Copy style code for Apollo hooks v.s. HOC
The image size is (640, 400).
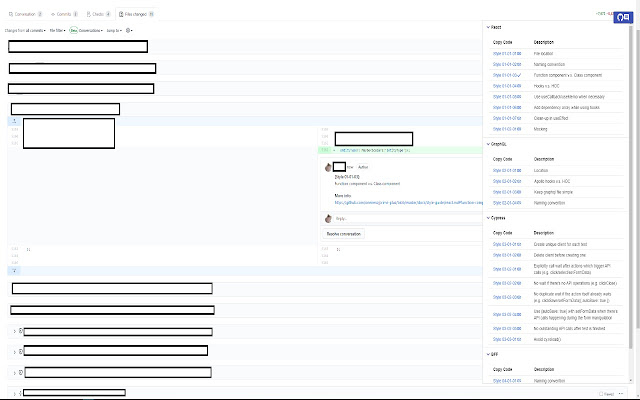[x=507, y=181]
